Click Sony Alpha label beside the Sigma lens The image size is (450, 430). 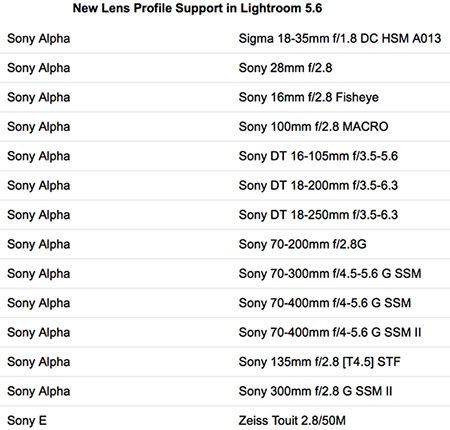39,39
